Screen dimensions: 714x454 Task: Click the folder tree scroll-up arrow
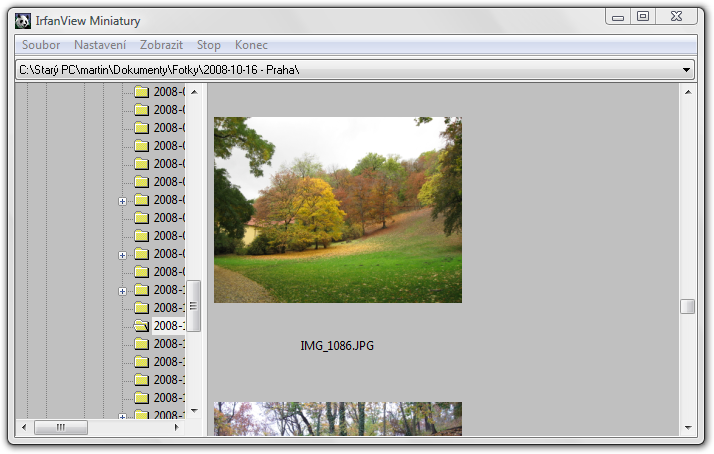pyautogui.click(x=194, y=92)
